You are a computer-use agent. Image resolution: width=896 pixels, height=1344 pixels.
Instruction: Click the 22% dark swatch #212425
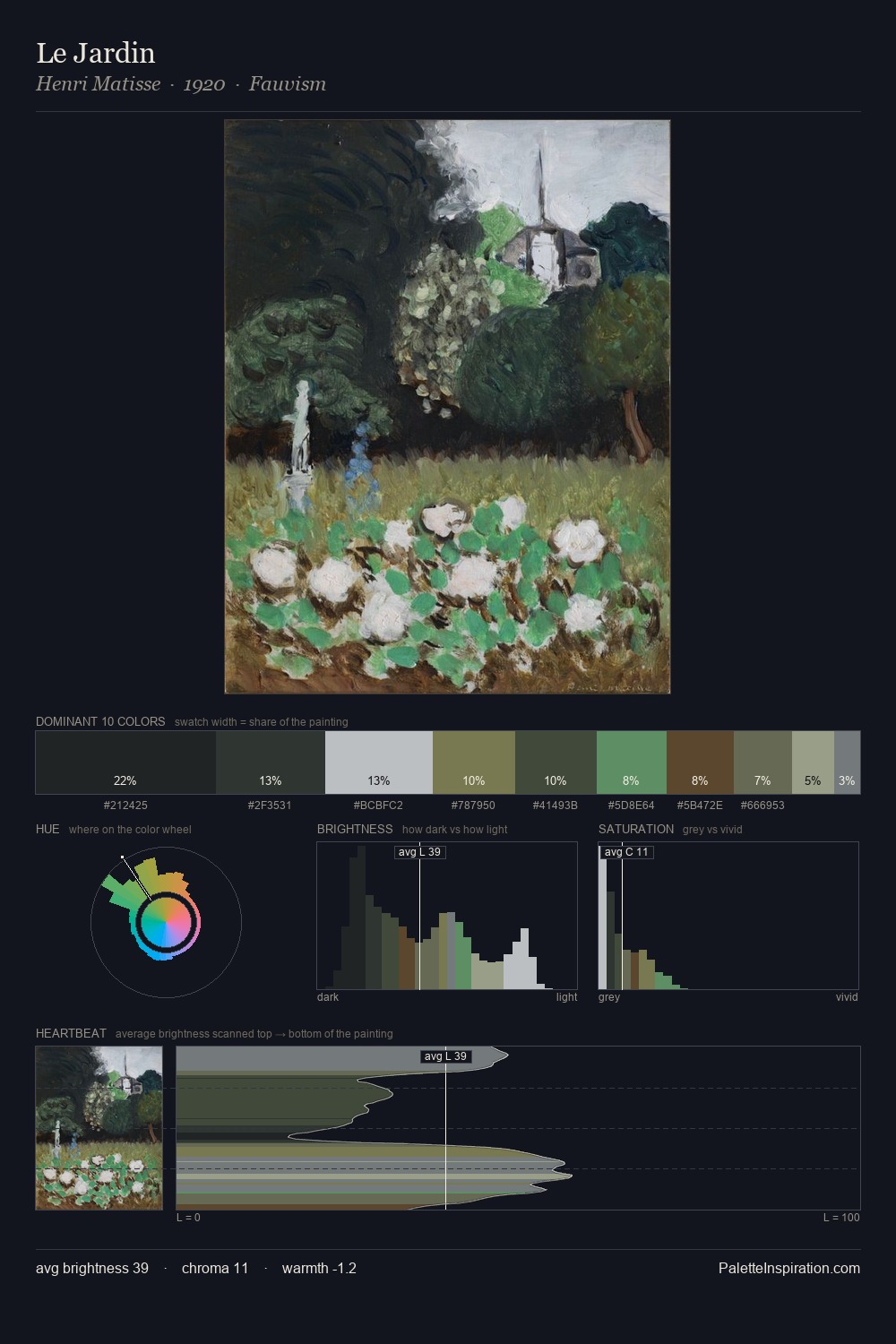[125, 762]
